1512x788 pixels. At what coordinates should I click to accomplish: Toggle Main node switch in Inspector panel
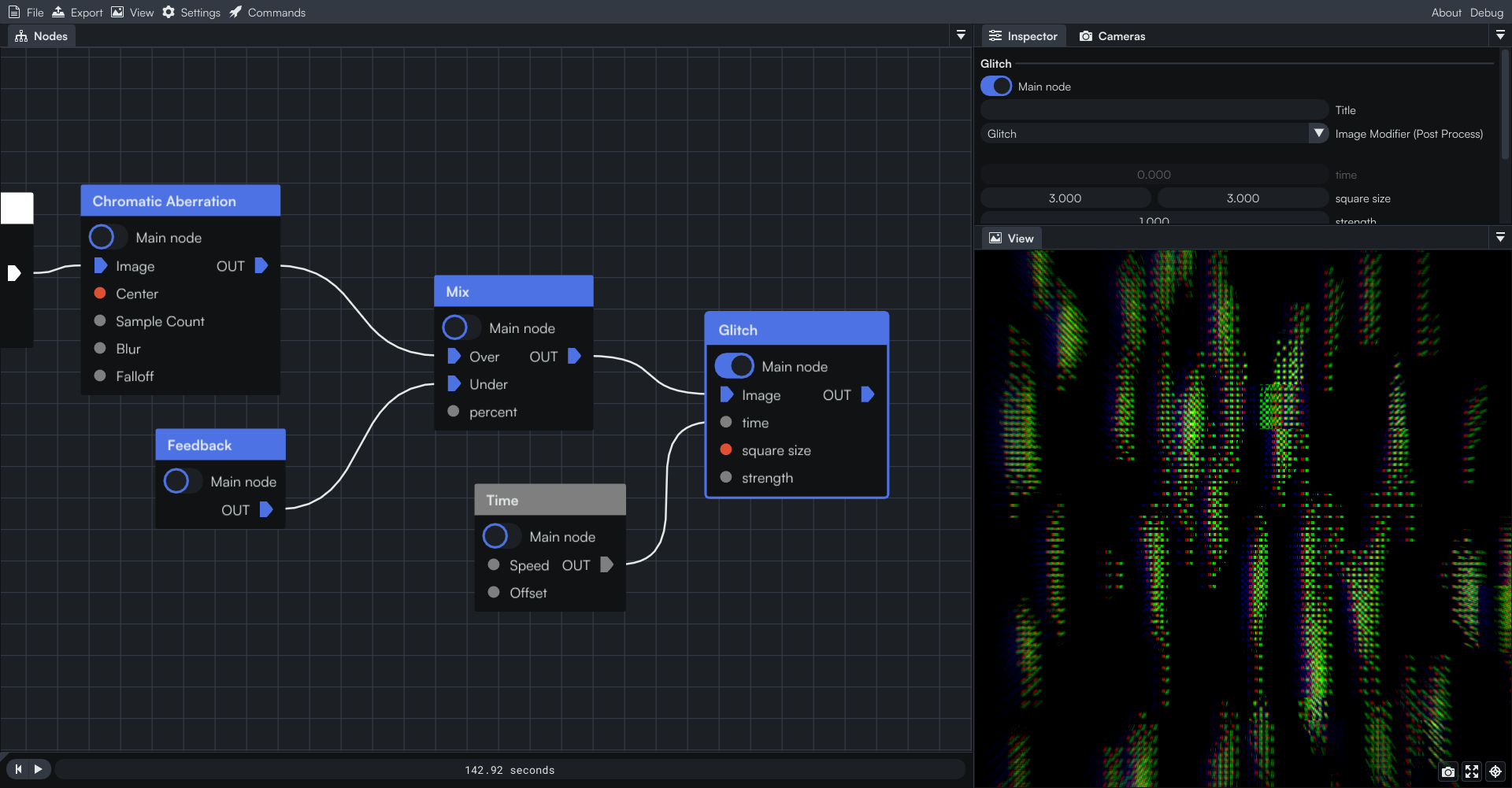(996, 87)
